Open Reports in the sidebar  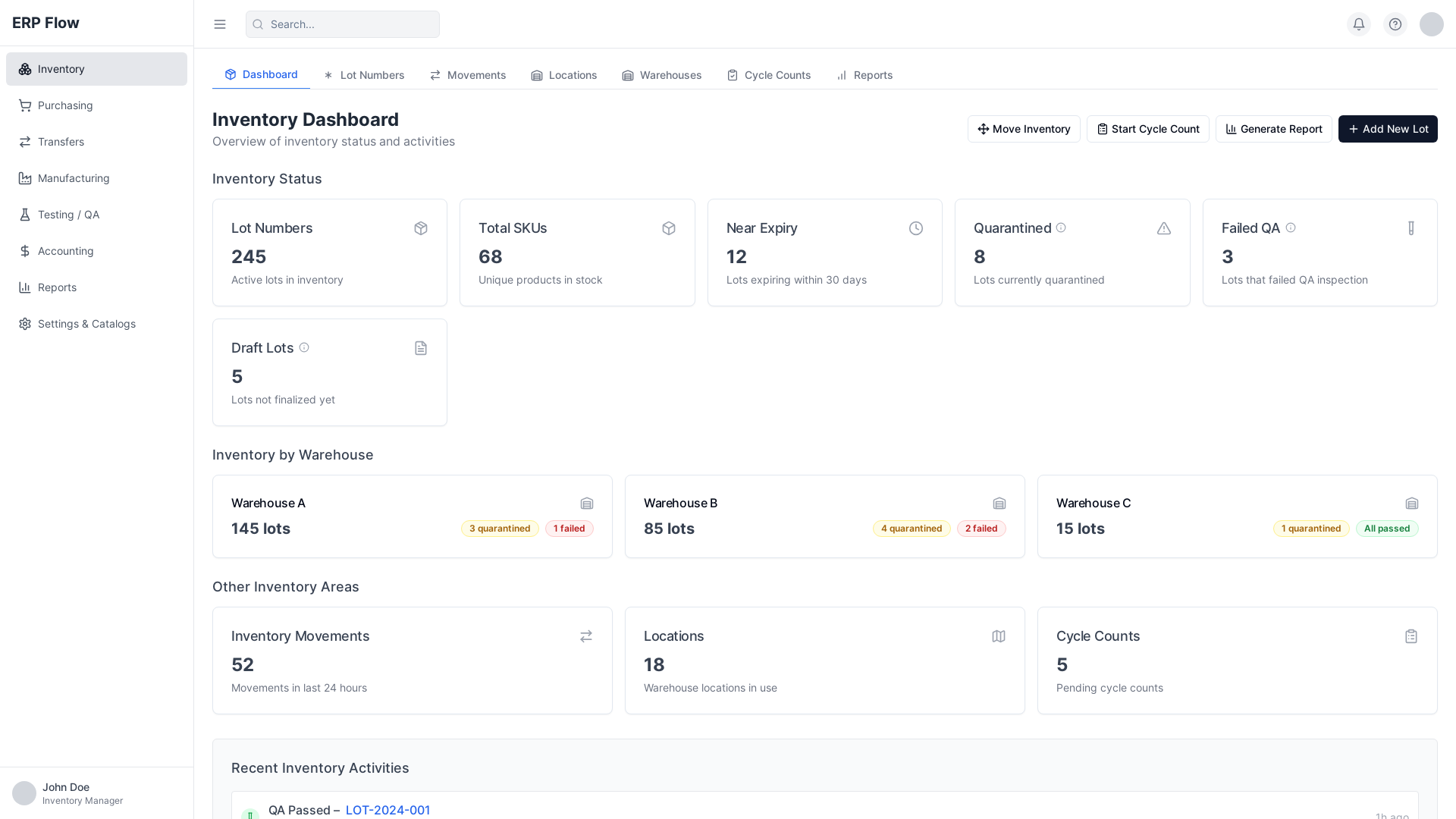[96, 287]
